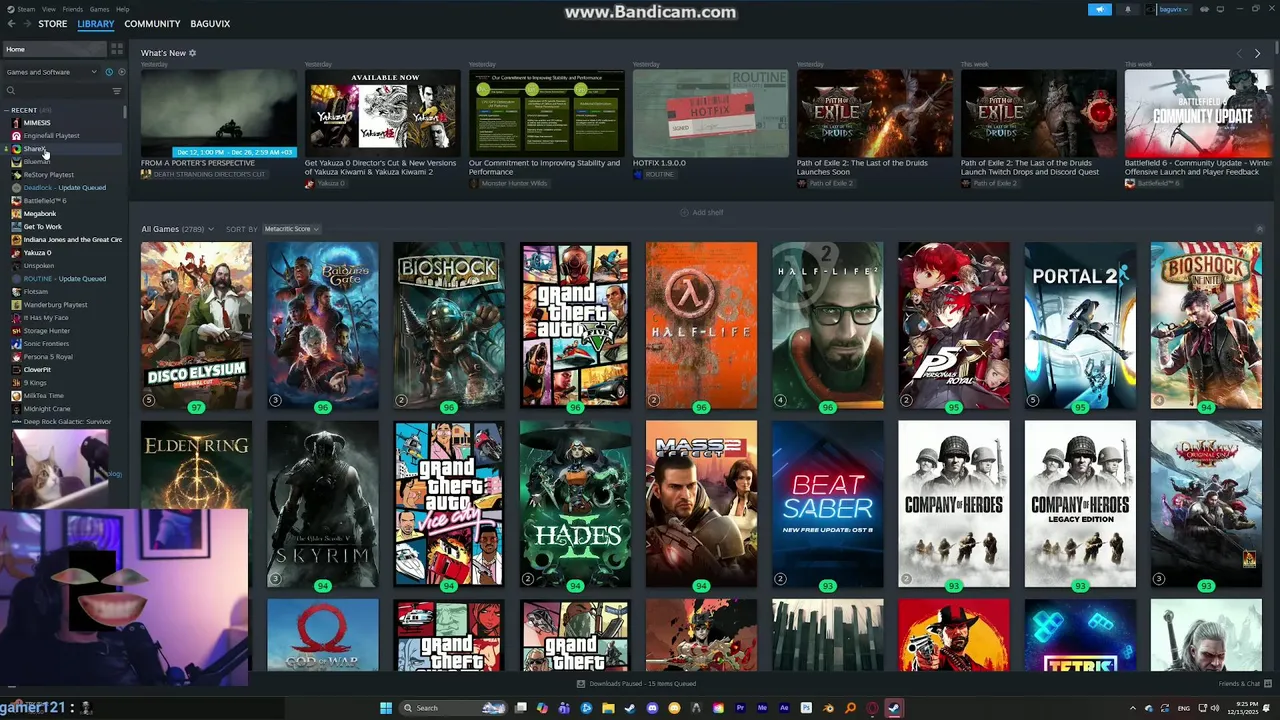This screenshot has width=1280, height=720.
Task: Toggle sort by recent activity clock icon
Action: pyautogui.click(x=109, y=72)
